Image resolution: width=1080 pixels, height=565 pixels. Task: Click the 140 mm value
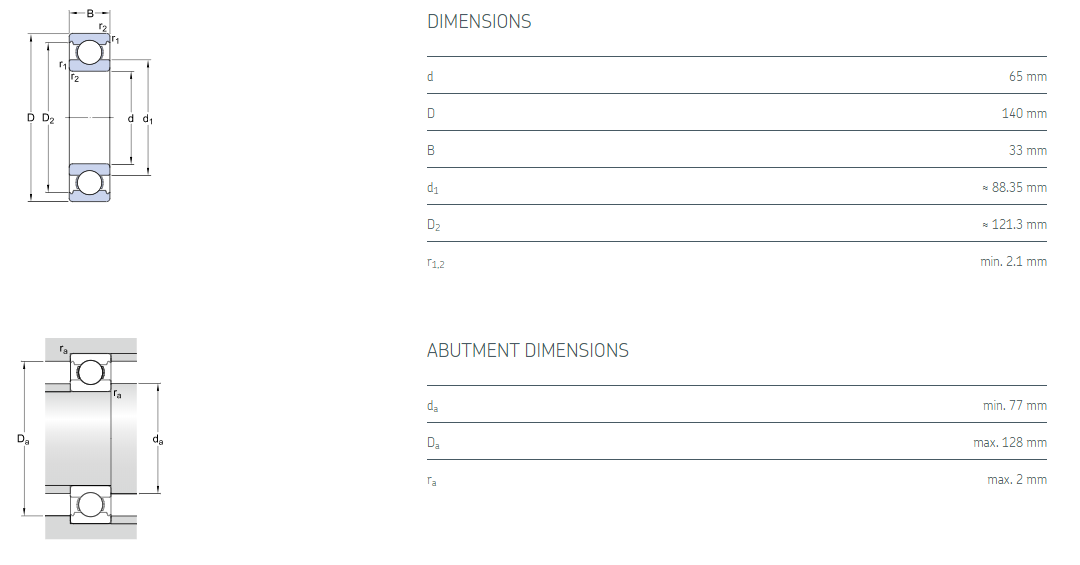pyautogui.click(x=1024, y=113)
